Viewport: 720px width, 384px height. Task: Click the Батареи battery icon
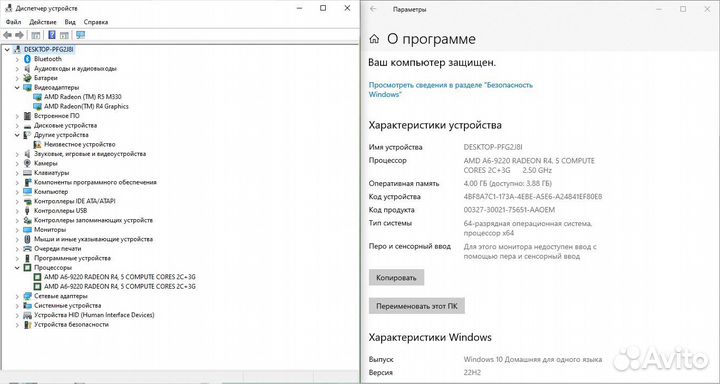27,78
